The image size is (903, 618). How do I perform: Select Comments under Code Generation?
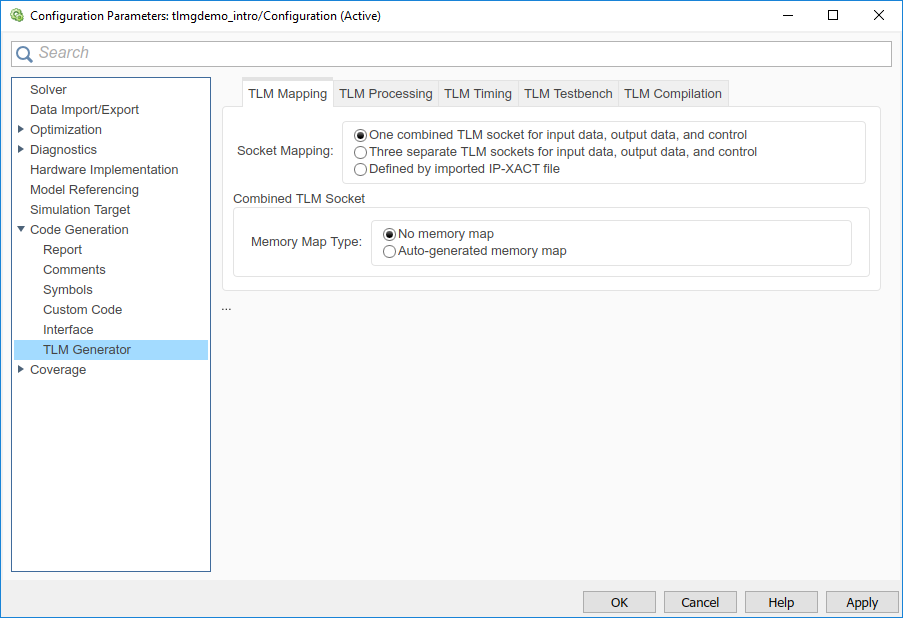(74, 270)
